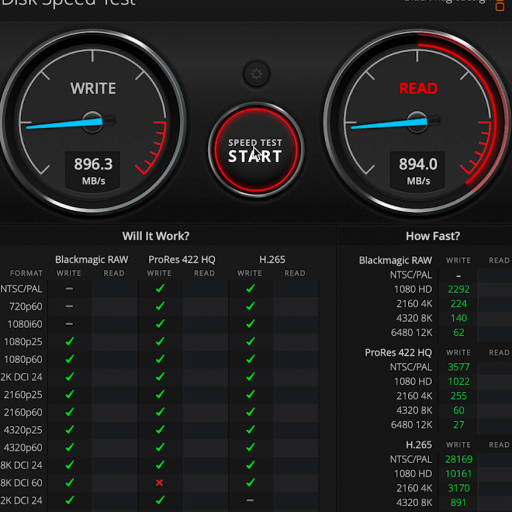Click the WRITE gauge needle hub
Screen dimensions: 512x512
tap(92, 122)
